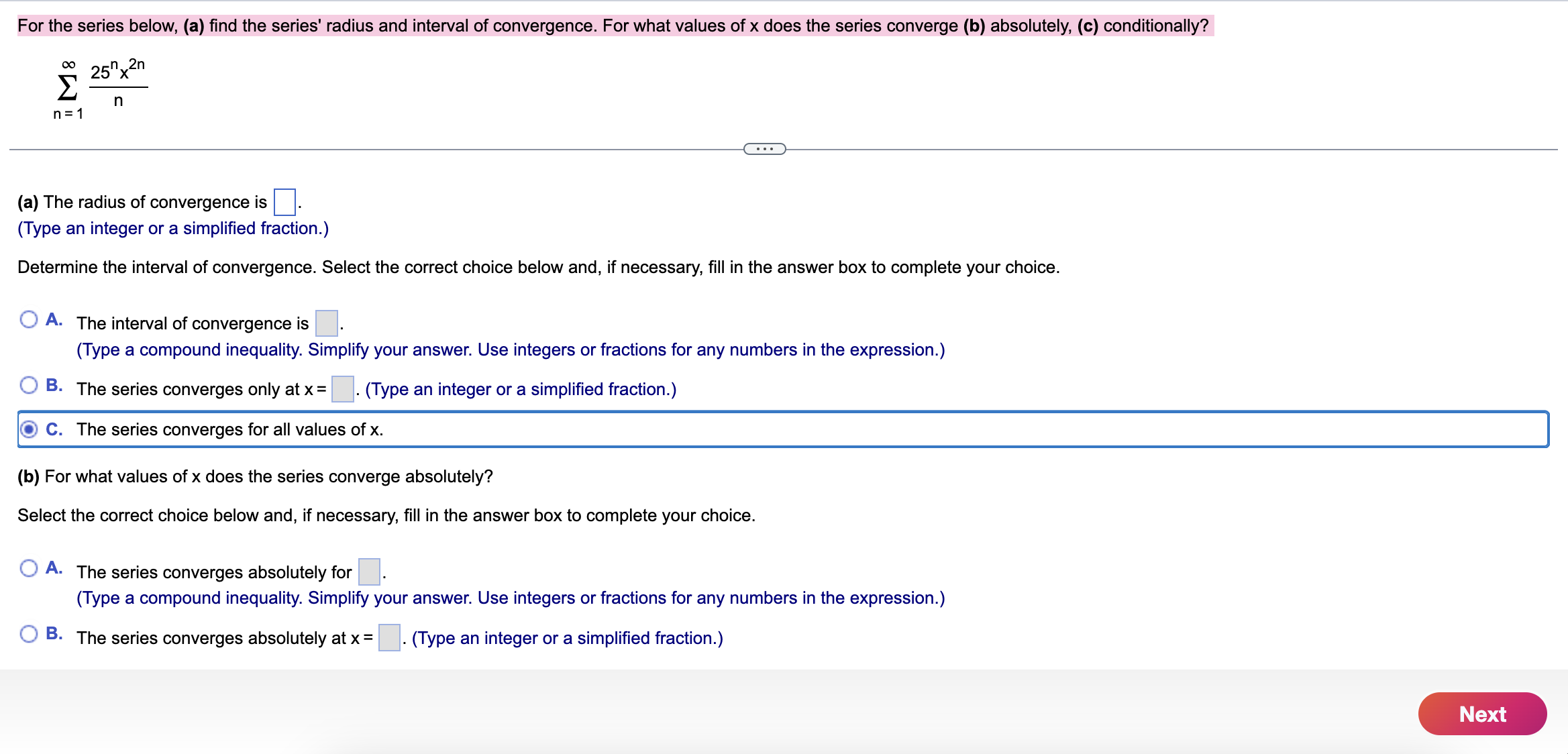
Task: Select option C converges for all x
Action: 29,429
